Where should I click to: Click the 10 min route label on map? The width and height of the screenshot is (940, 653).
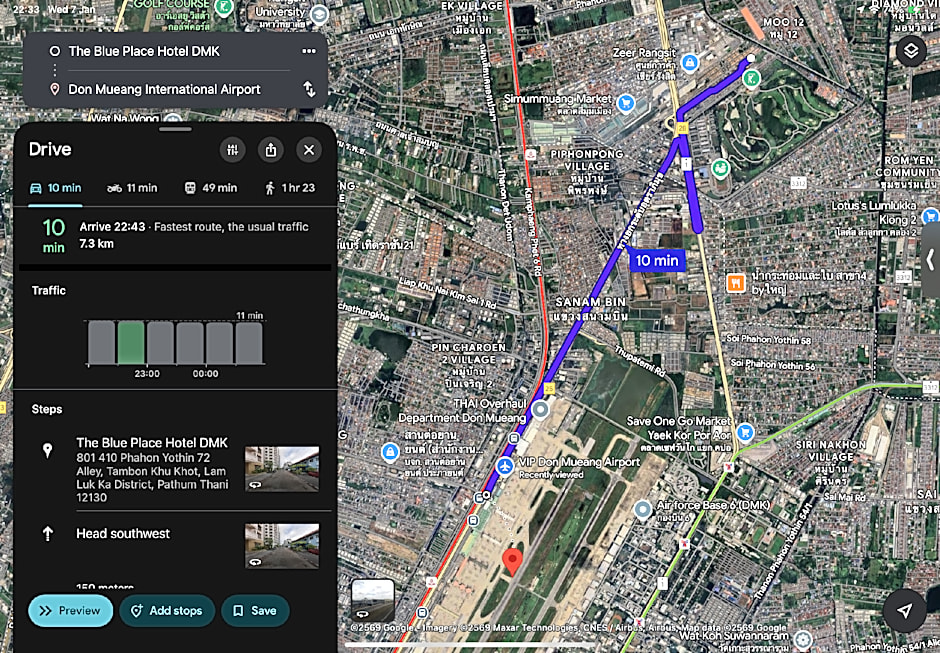(x=656, y=260)
